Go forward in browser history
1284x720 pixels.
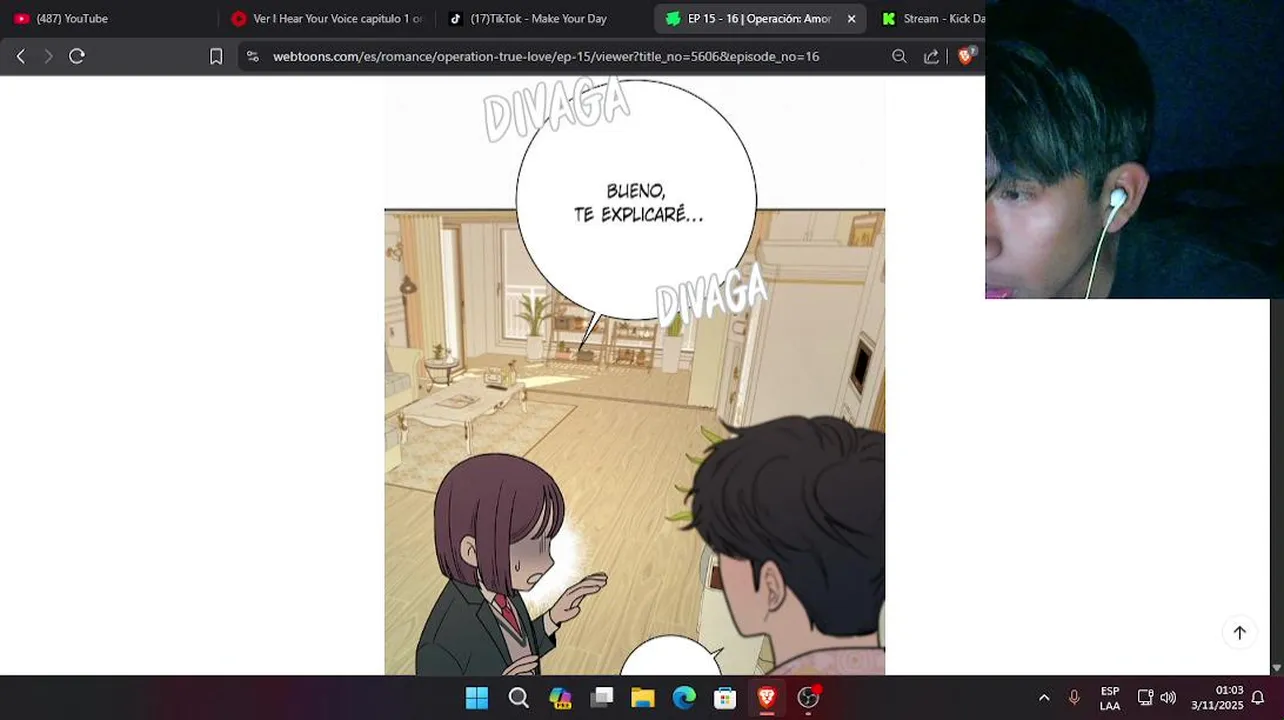pyautogui.click(x=48, y=57)
